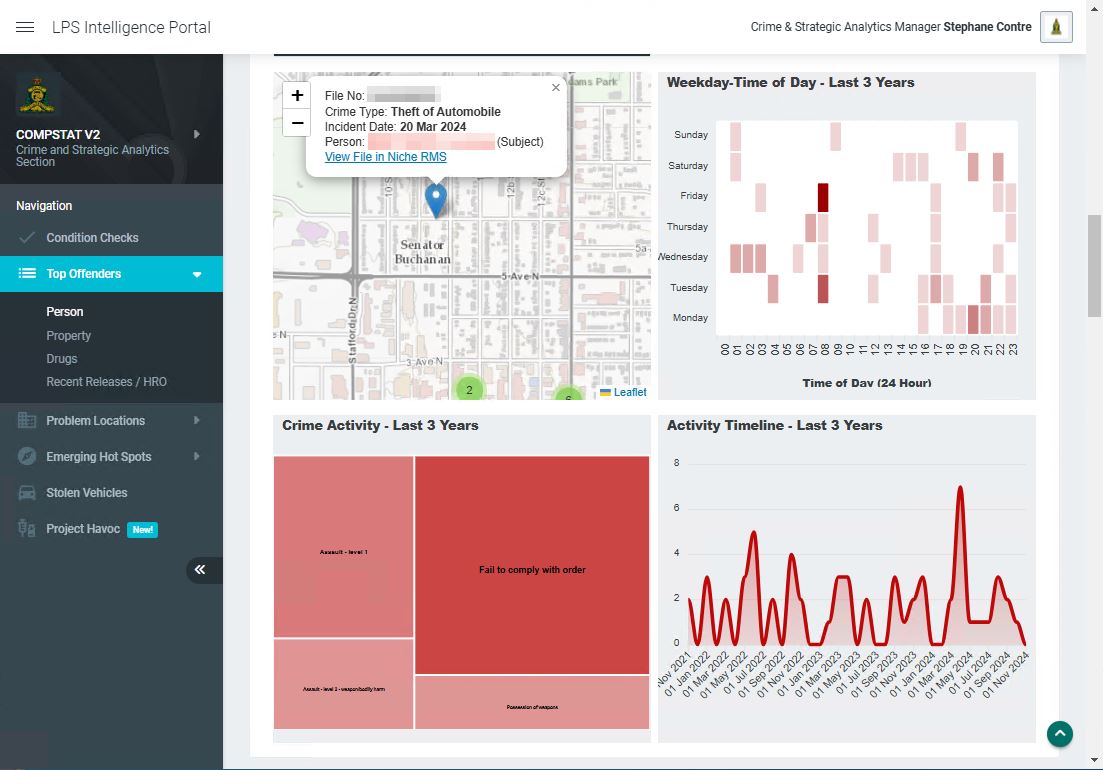Expand the COMPSTAT V2 section arrow
The height and width of the screenshot is (770, 1103).
[x=196, y=134]
